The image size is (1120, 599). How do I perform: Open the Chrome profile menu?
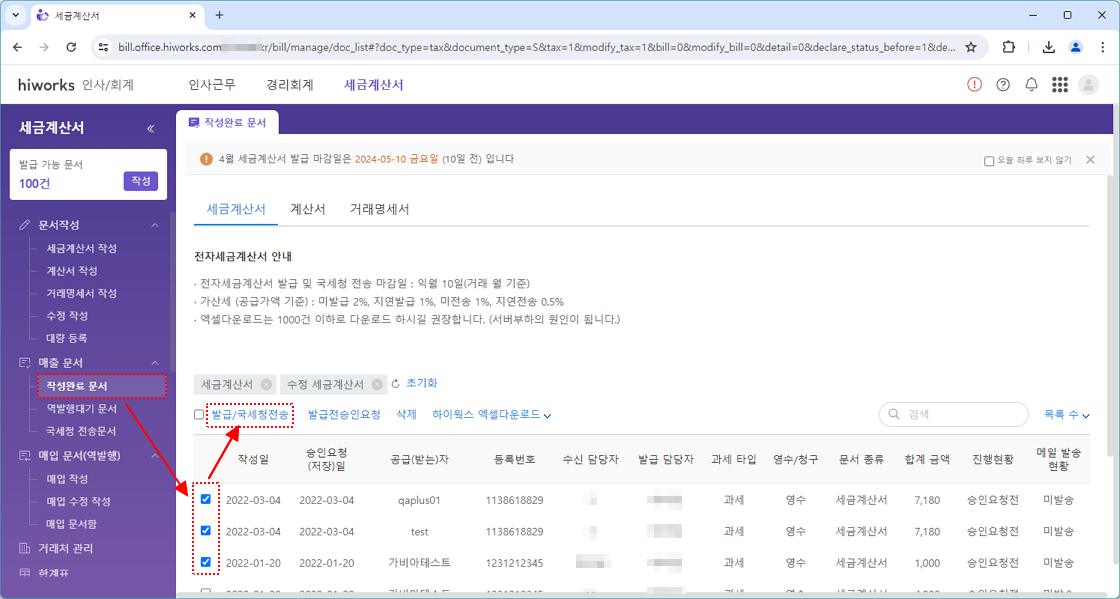click(1076, 47)
